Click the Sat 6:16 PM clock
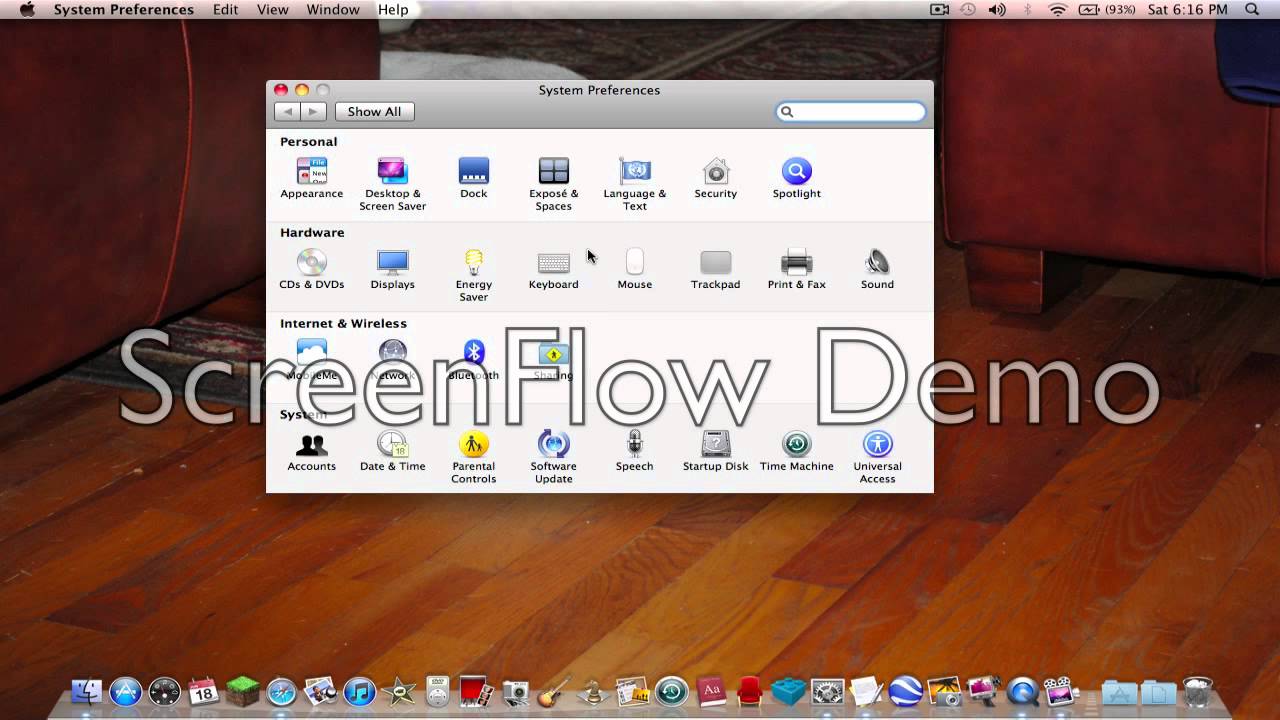 coord(1188,9)
